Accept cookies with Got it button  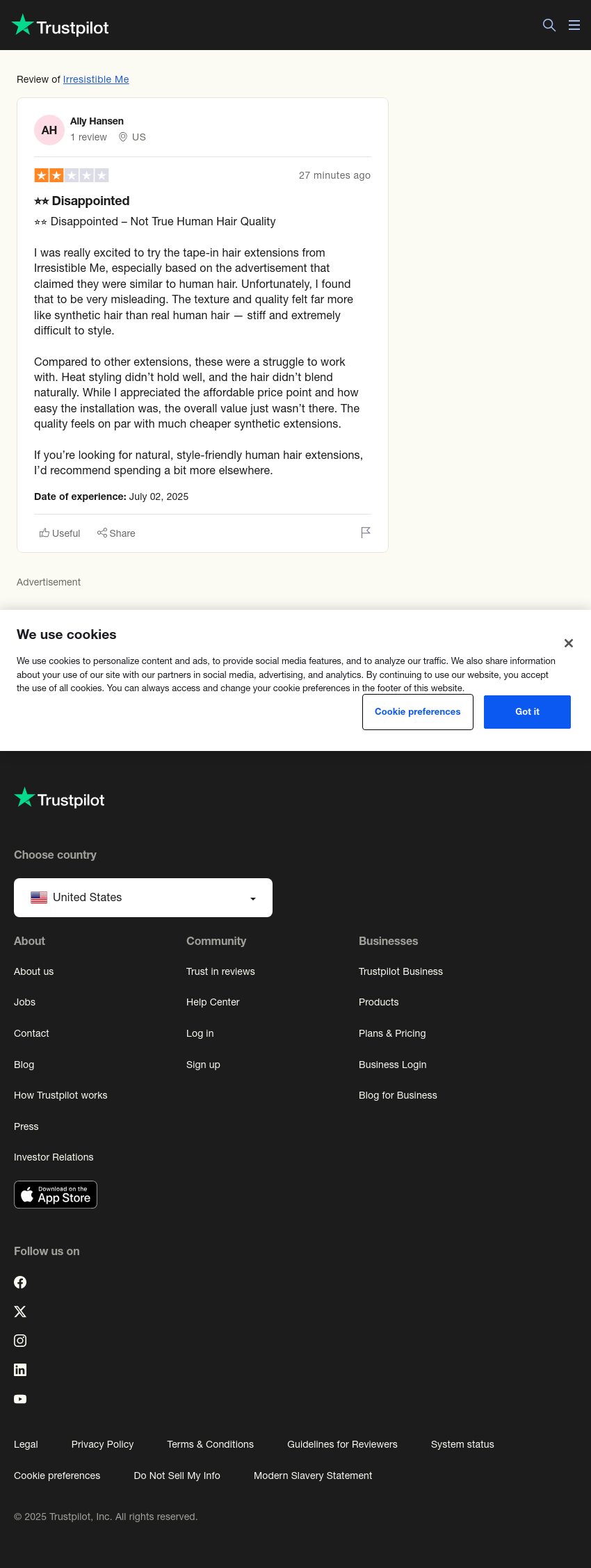[x=527, y=712]
